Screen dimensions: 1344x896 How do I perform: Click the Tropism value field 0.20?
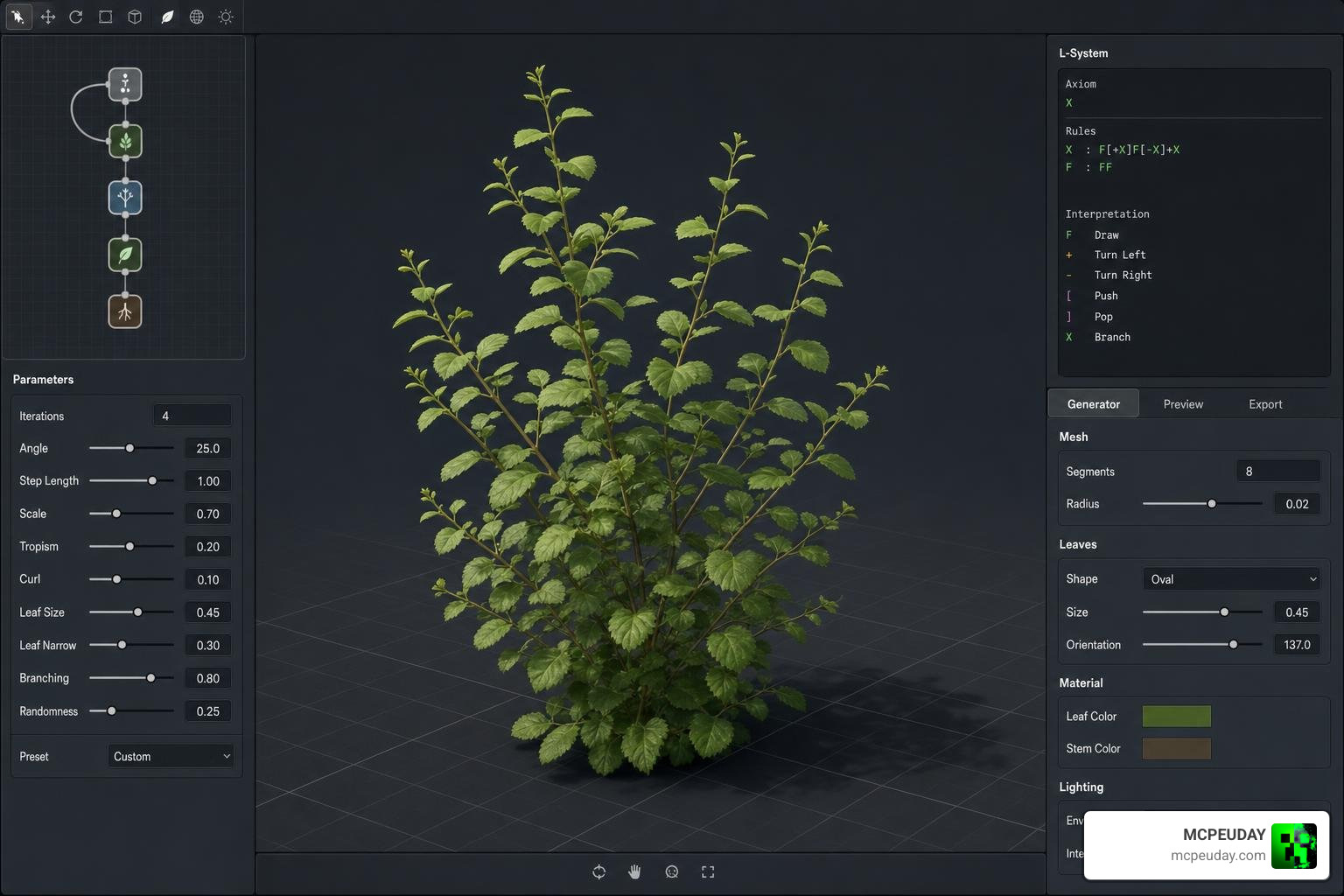(208, 547)
